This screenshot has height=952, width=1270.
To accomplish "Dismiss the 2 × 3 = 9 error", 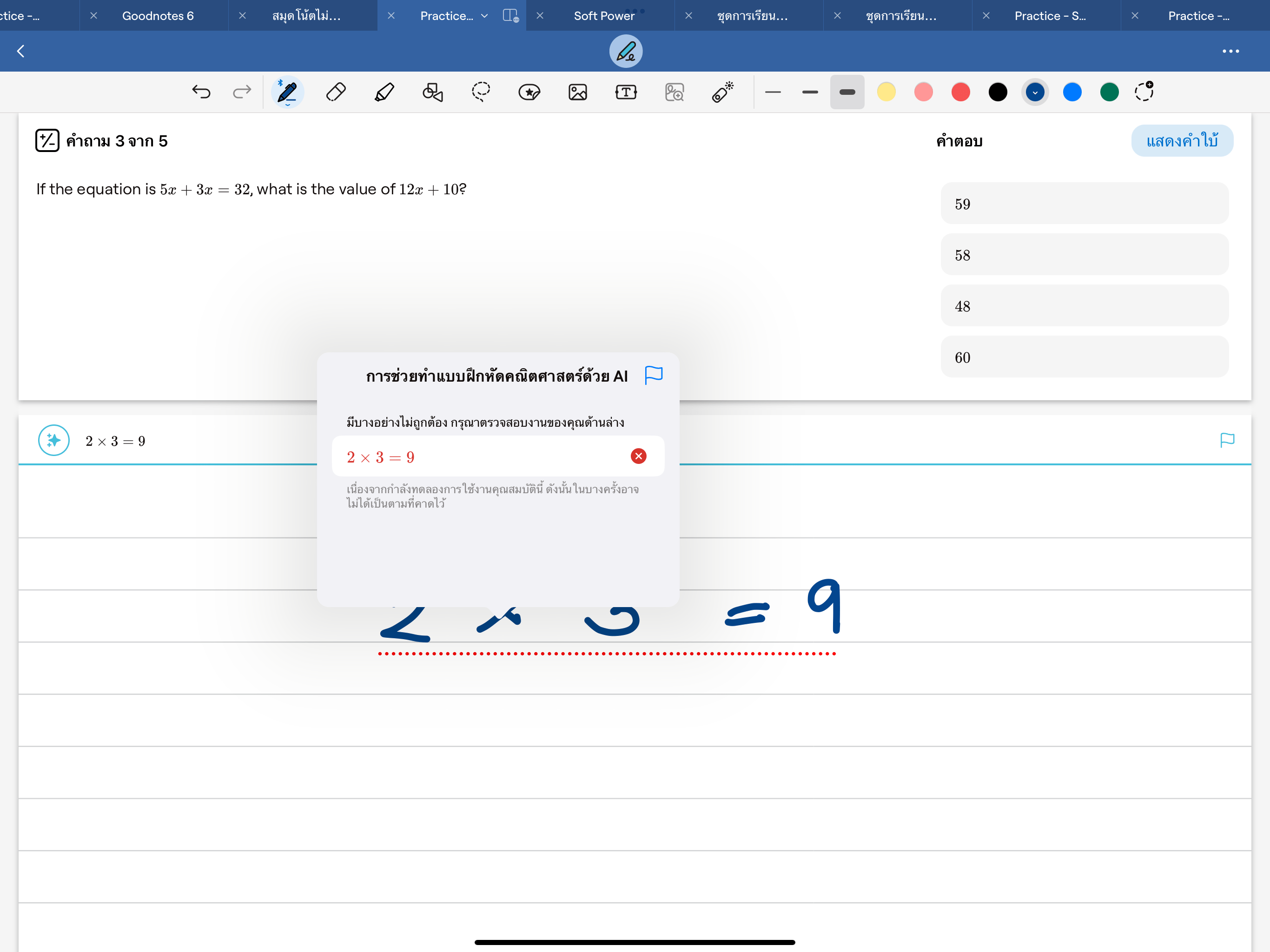I will 638,456.
